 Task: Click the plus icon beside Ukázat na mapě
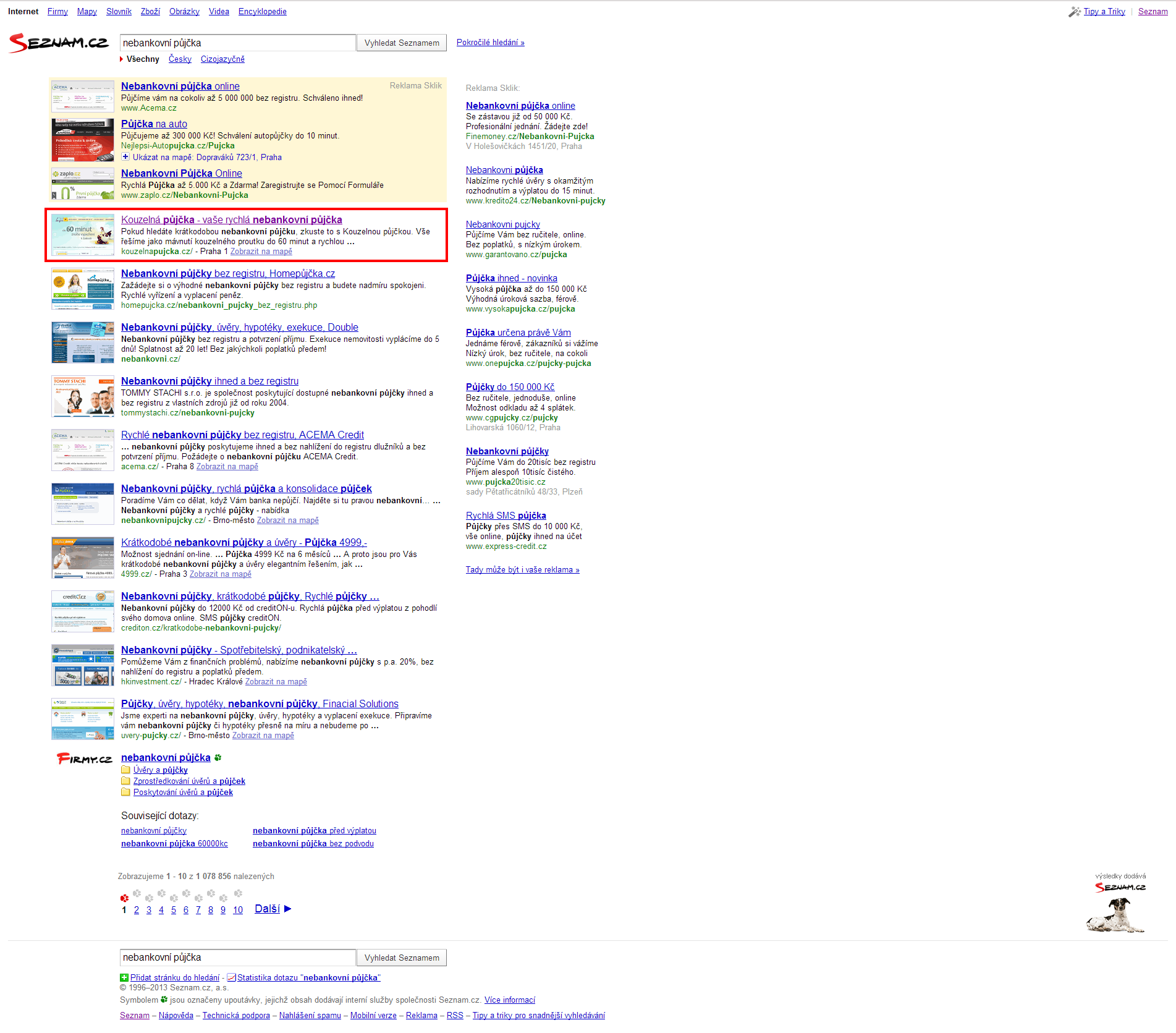125,157
